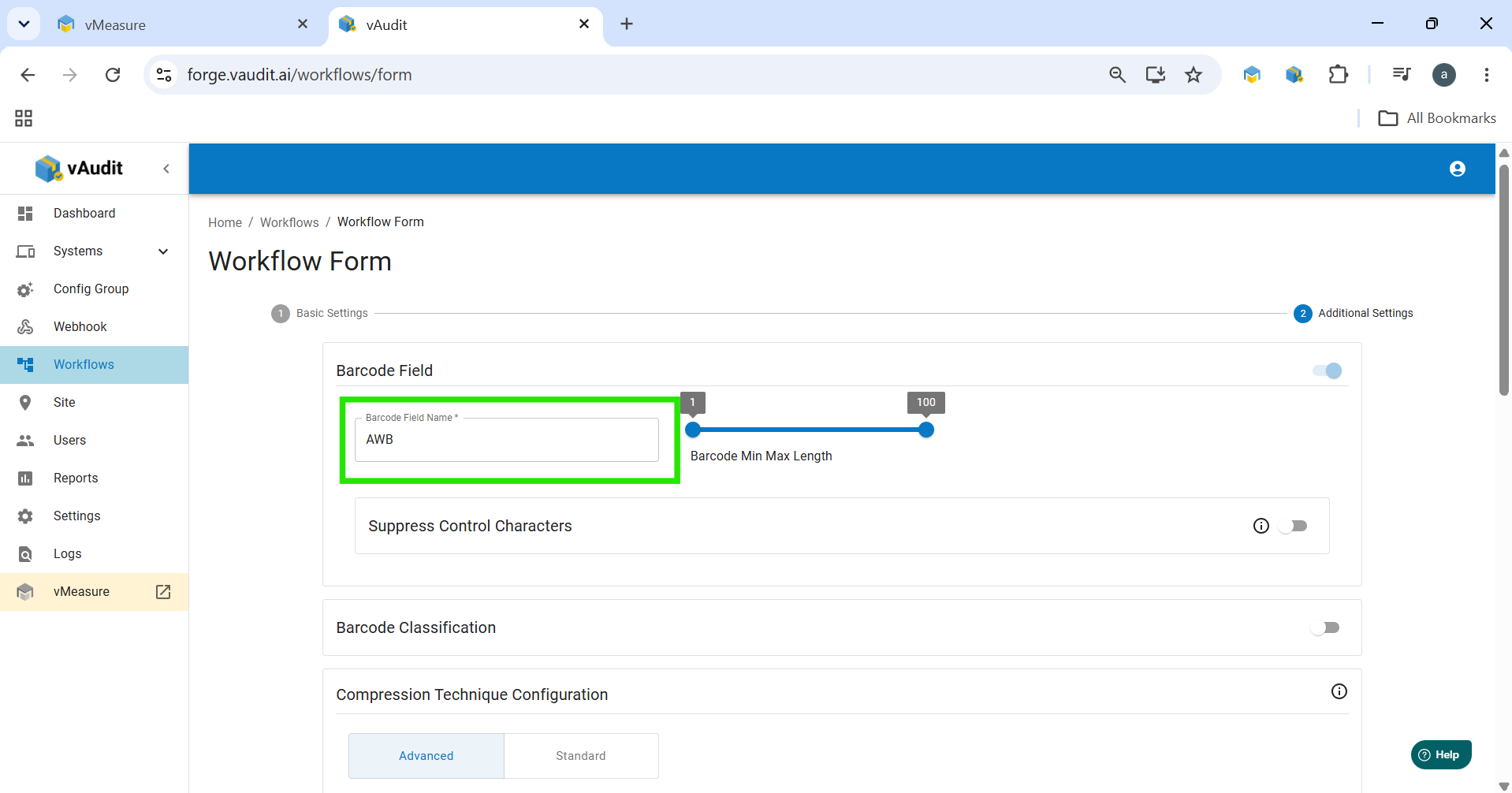Bookmark this page with the star icon
The width and height of the screenshot is (1512, 793).
pyautogui.click(x=1194, y=75)
